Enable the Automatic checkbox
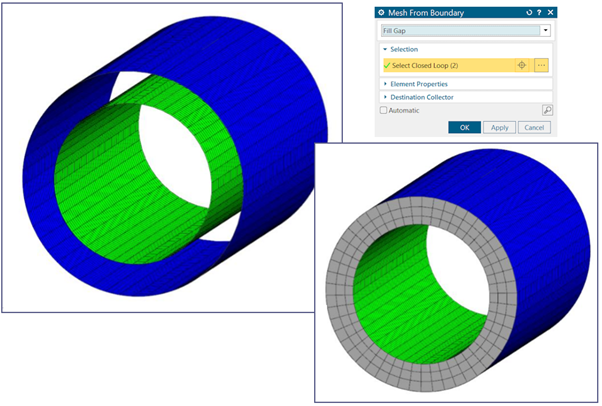The width and height of the screenshot is (602, 406). coord(383,110)
